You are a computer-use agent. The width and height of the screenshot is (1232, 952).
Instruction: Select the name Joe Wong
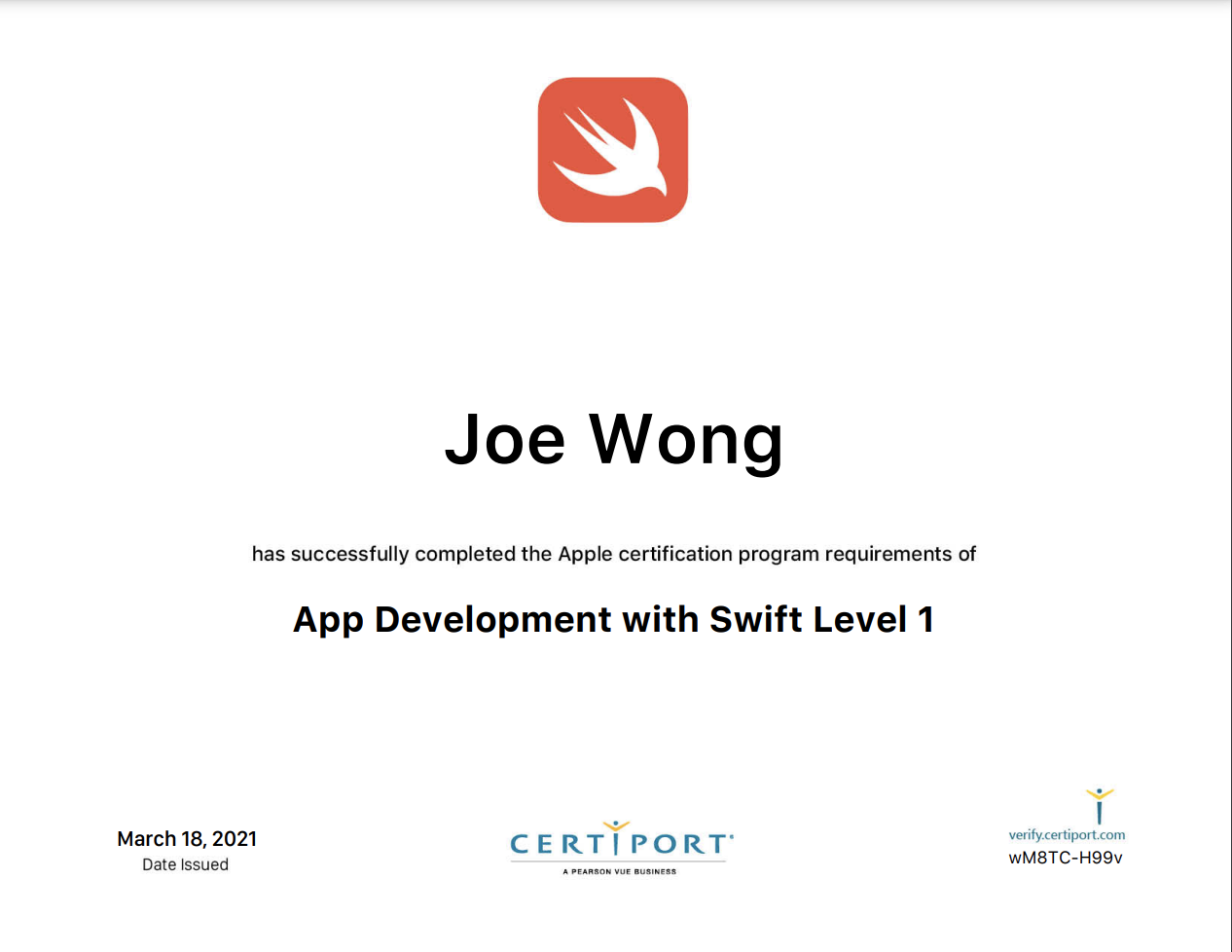(615, 440)
